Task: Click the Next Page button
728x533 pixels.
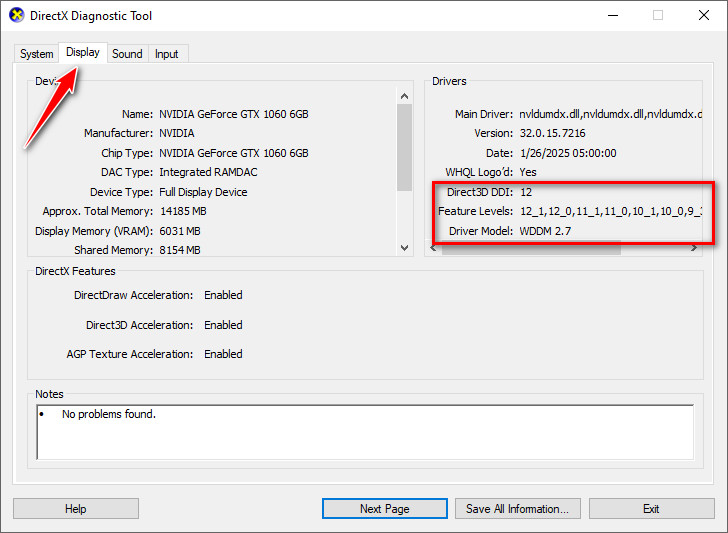Action: 385,509
